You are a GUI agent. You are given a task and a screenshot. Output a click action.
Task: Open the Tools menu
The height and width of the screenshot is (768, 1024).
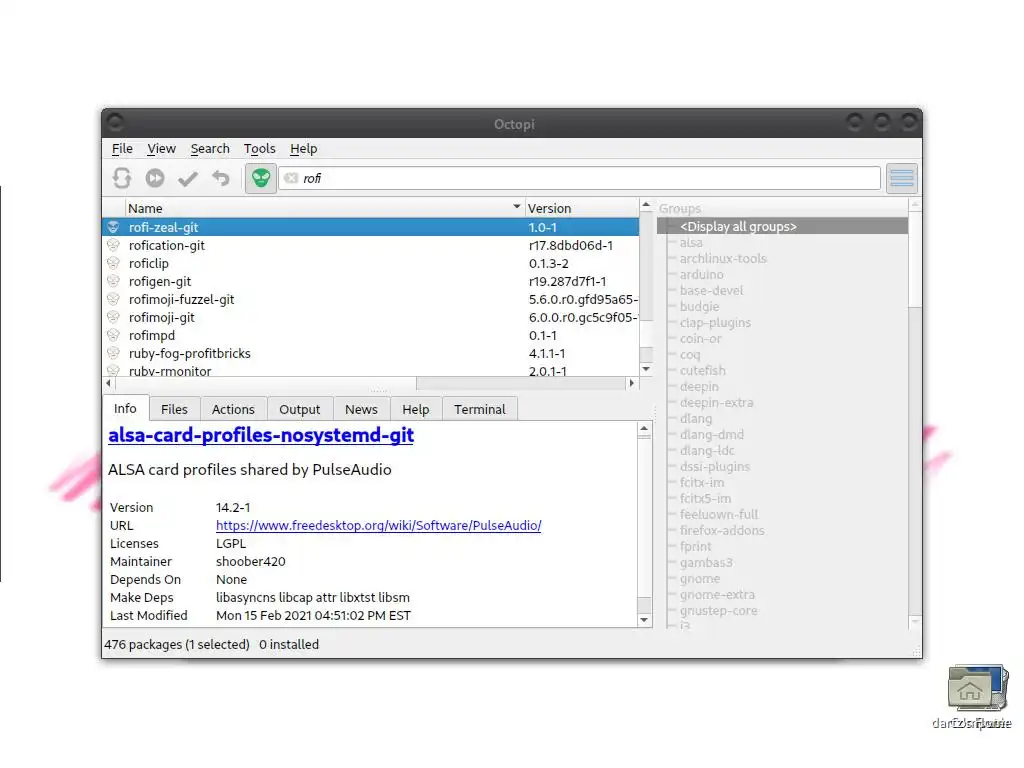click(x=260, y=149)
